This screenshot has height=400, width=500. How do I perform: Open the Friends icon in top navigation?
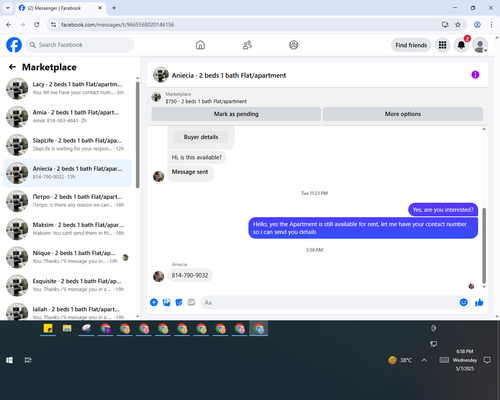coord(247,45)
